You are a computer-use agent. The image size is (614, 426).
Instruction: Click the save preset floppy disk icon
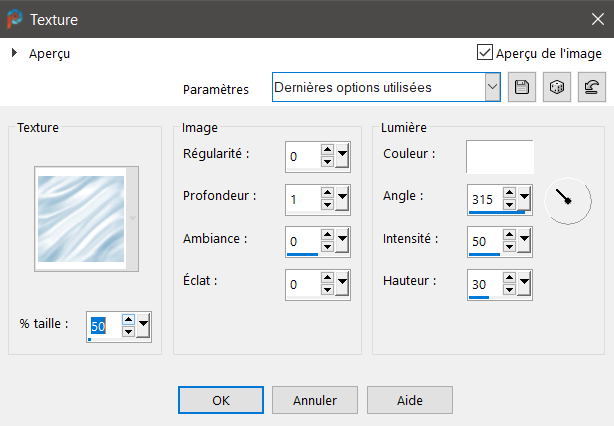(x=521, y=88)
